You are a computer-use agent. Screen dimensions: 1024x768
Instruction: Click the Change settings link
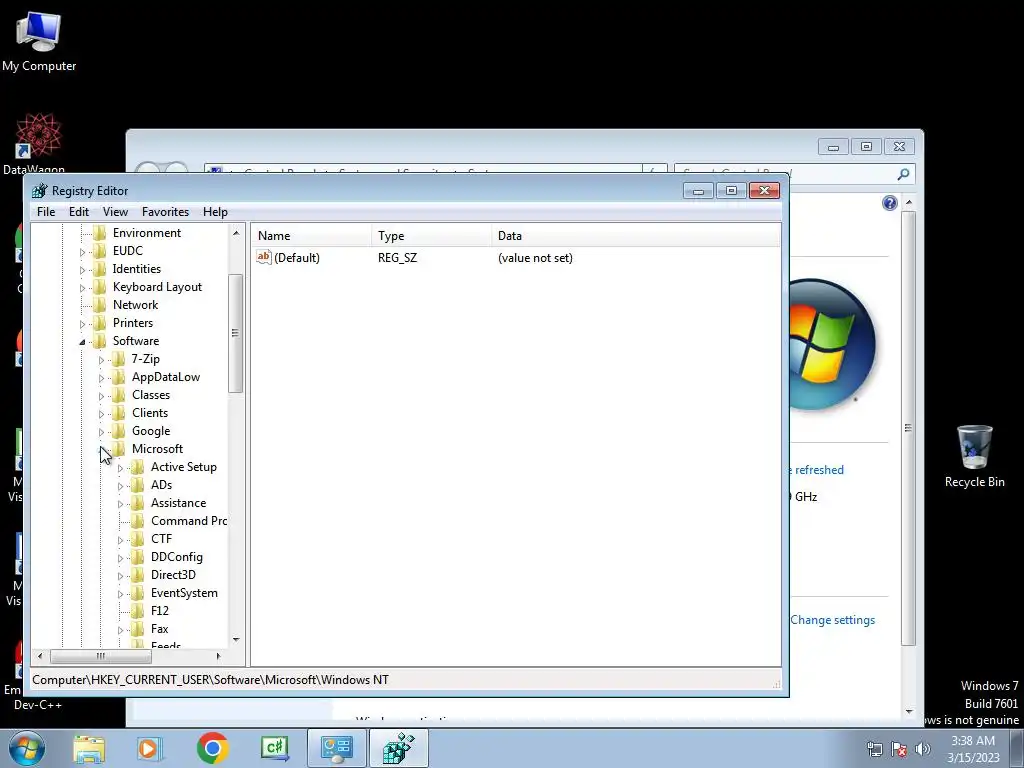[833, 620]
